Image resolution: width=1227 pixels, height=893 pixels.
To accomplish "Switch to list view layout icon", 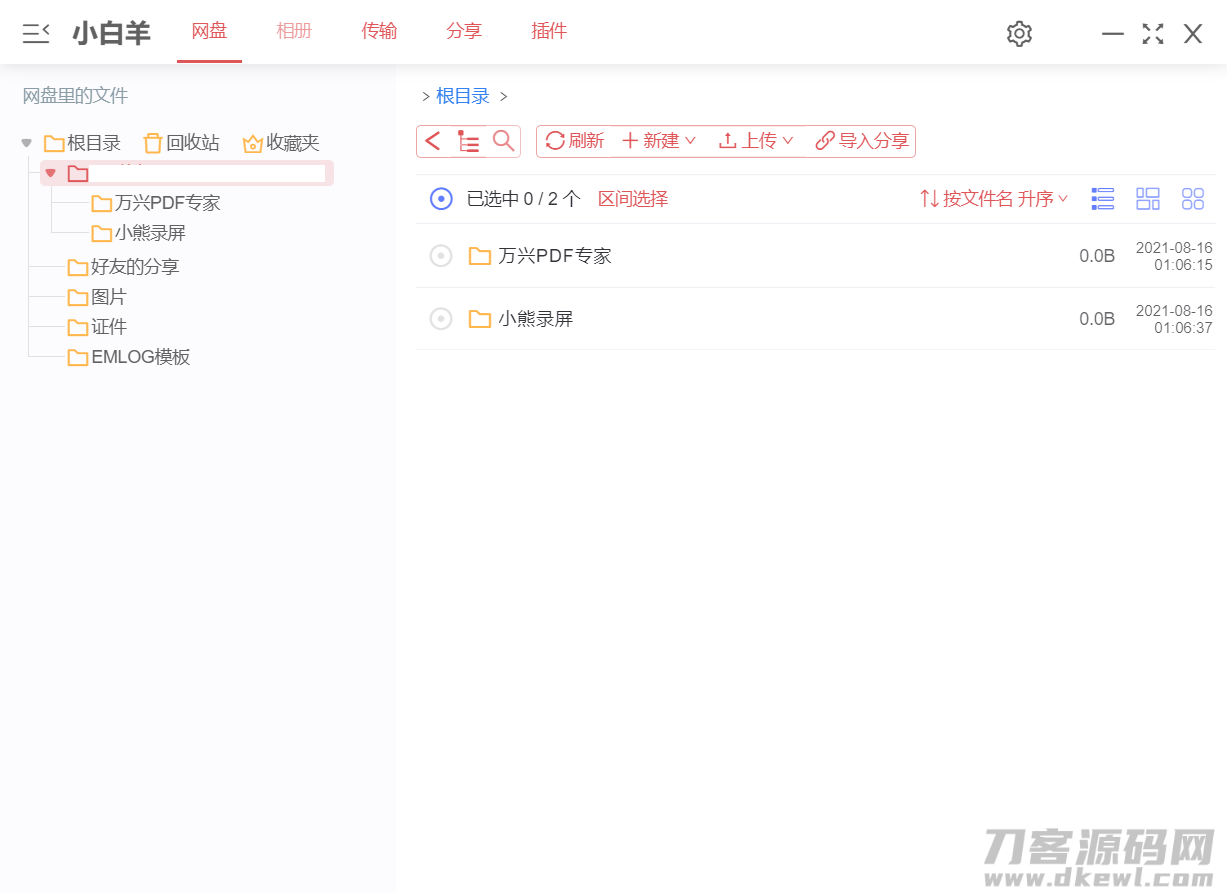I will click(x=1103, y=199).
